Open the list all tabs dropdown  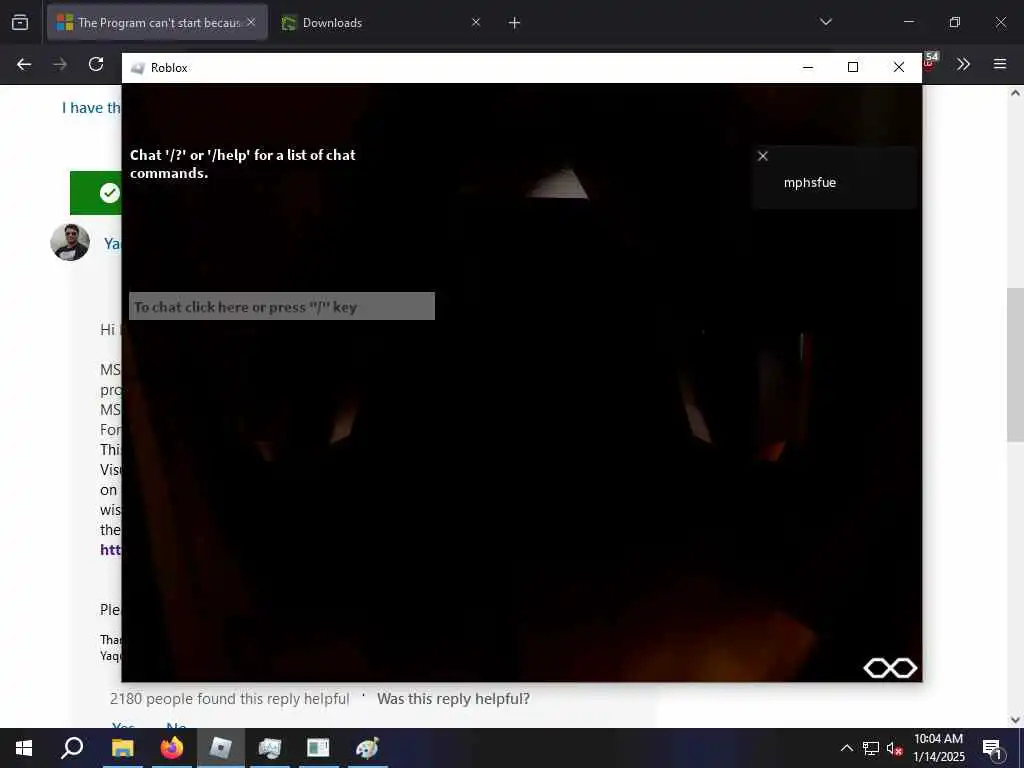coord(826,22)
